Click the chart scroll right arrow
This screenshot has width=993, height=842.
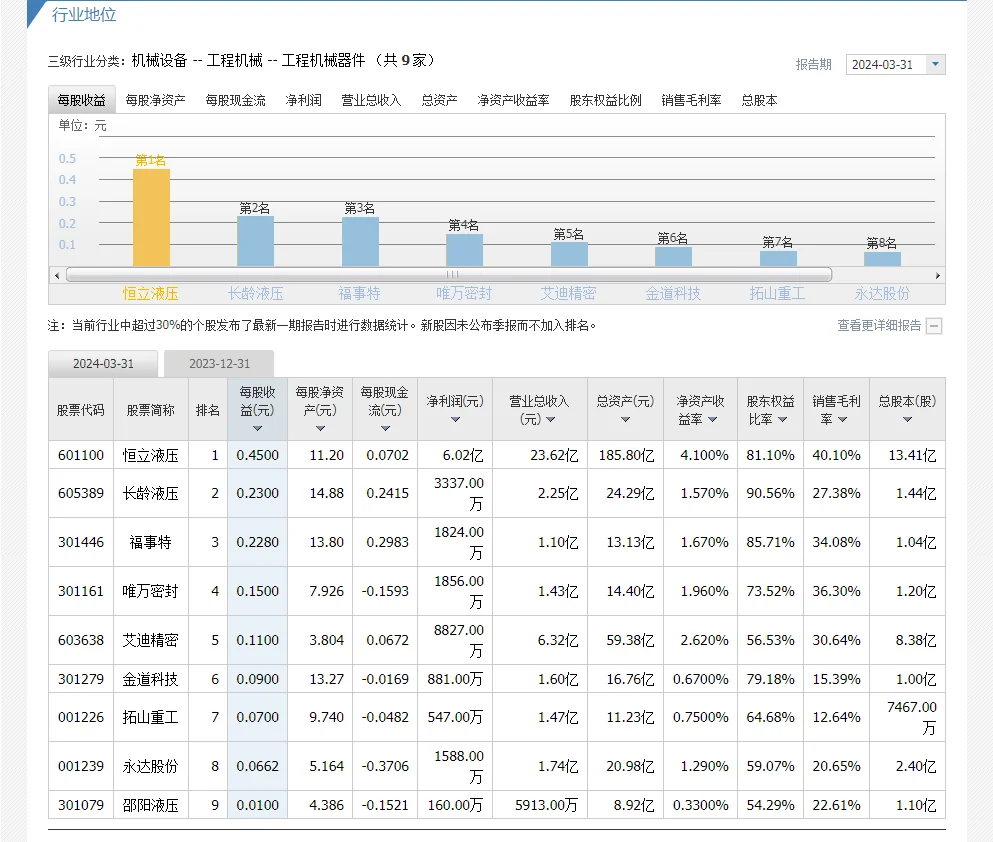(x=938, y=275)
